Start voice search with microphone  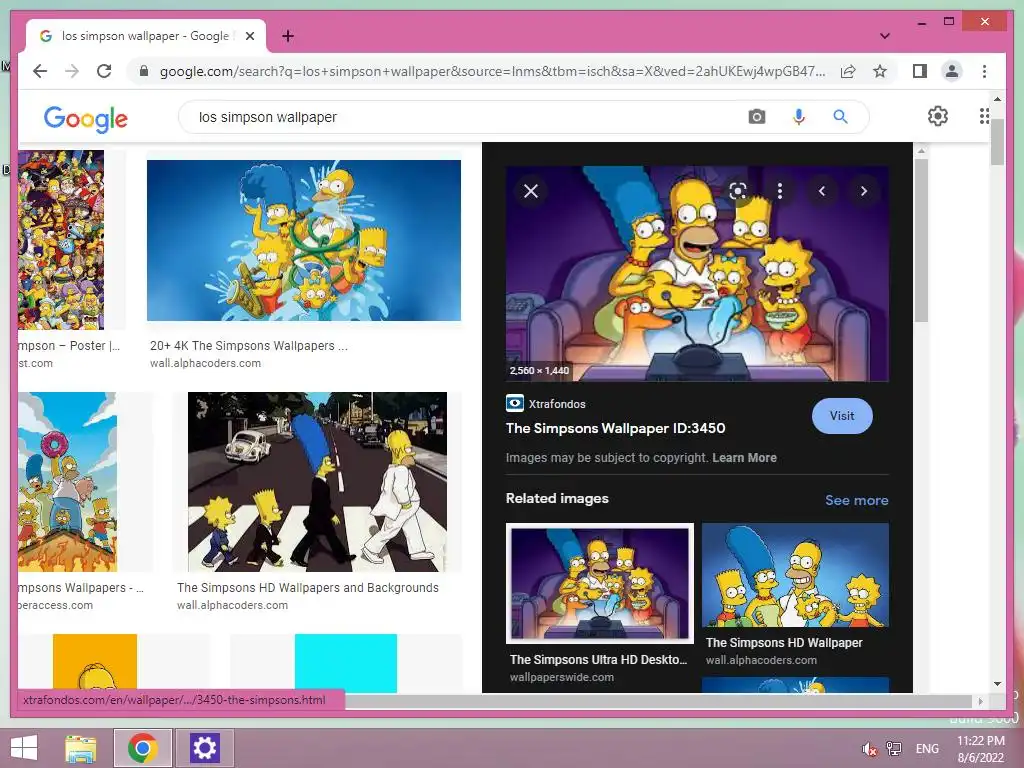coord(798,117)
